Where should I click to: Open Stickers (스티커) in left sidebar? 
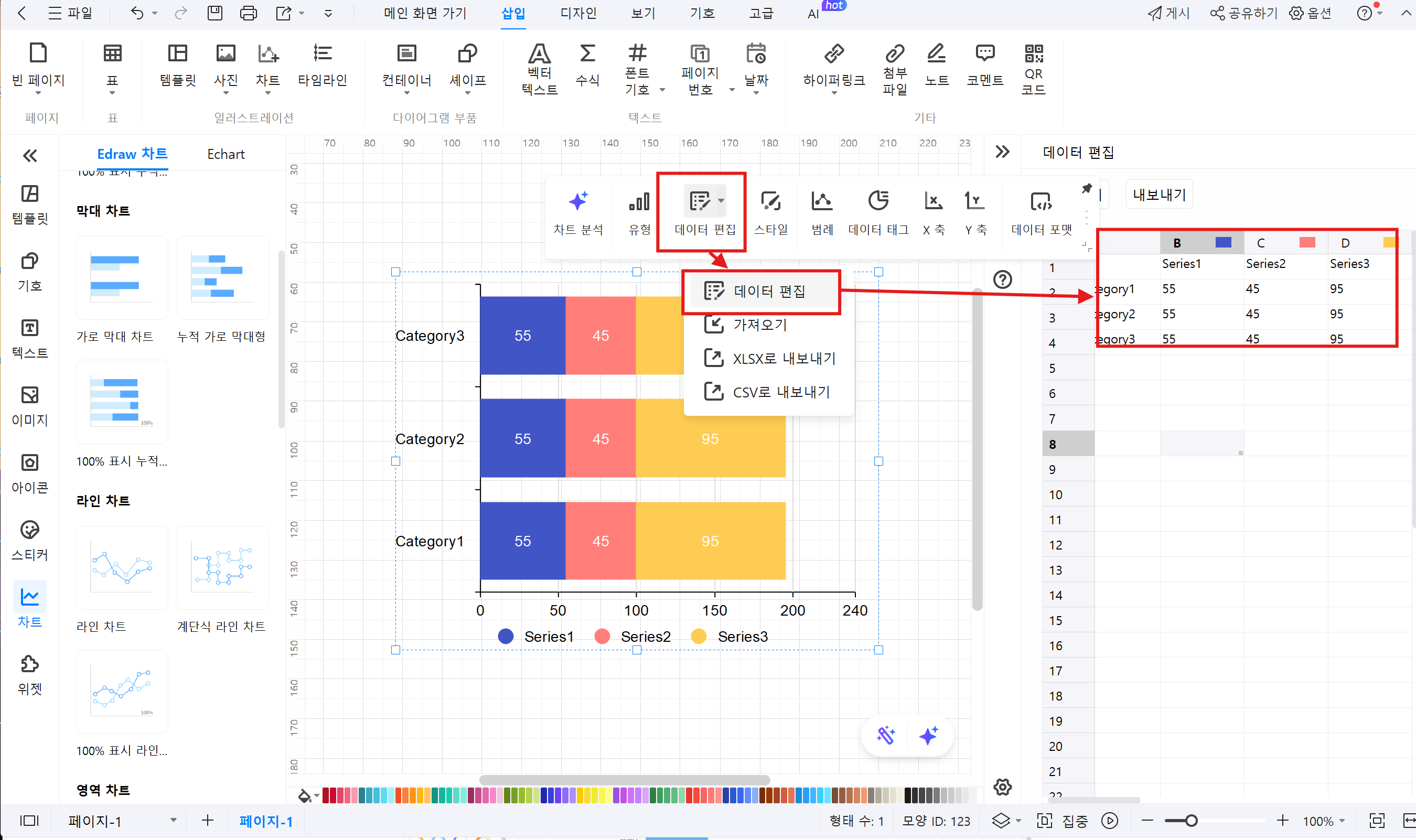click(29, 541)
